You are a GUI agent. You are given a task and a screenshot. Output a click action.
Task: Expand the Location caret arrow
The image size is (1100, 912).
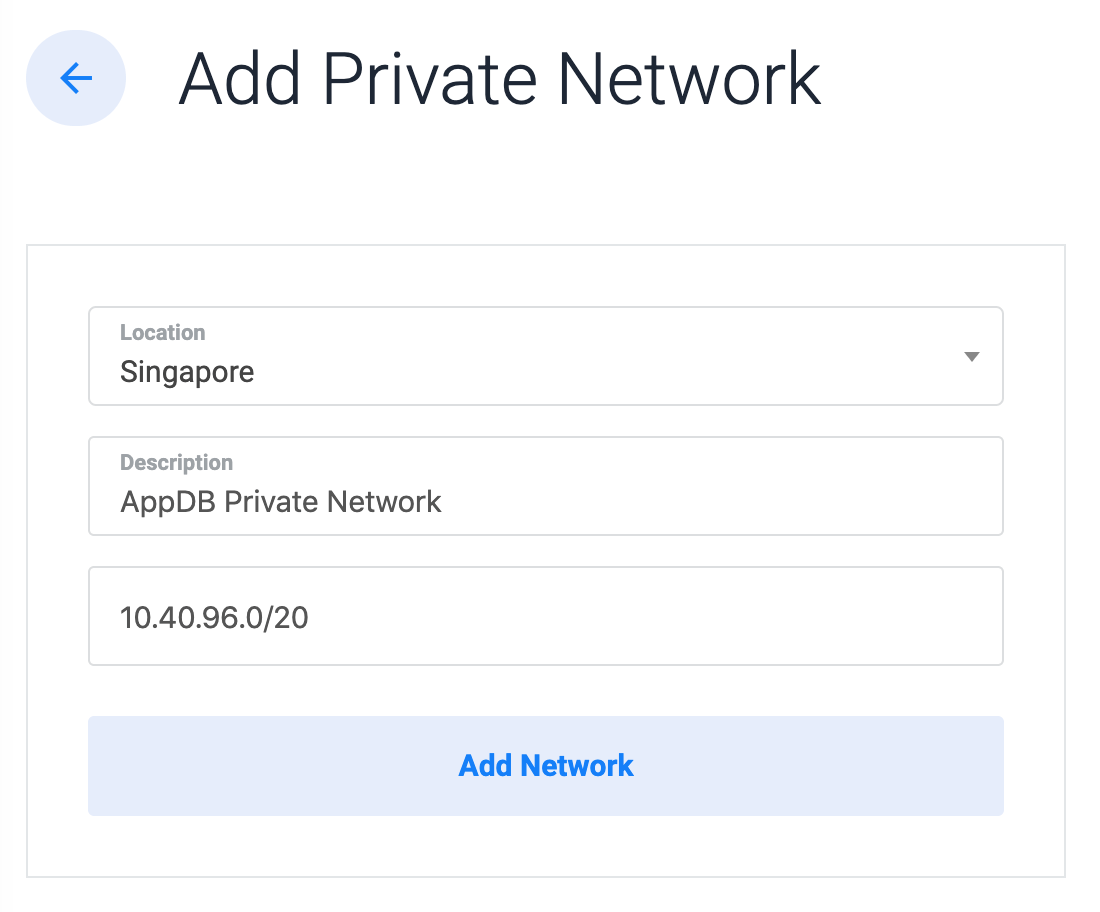(971, 356)
